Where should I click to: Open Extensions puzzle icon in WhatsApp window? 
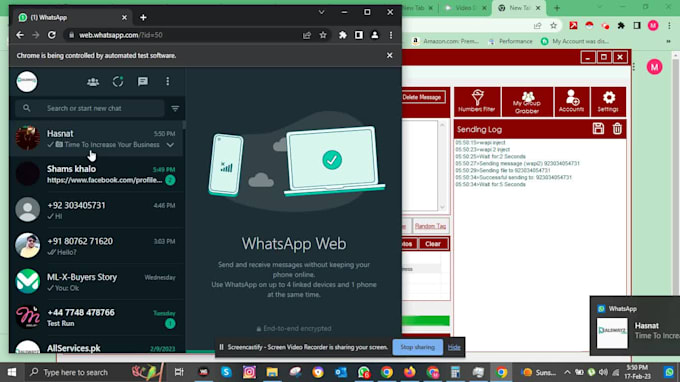coord(343,35)
